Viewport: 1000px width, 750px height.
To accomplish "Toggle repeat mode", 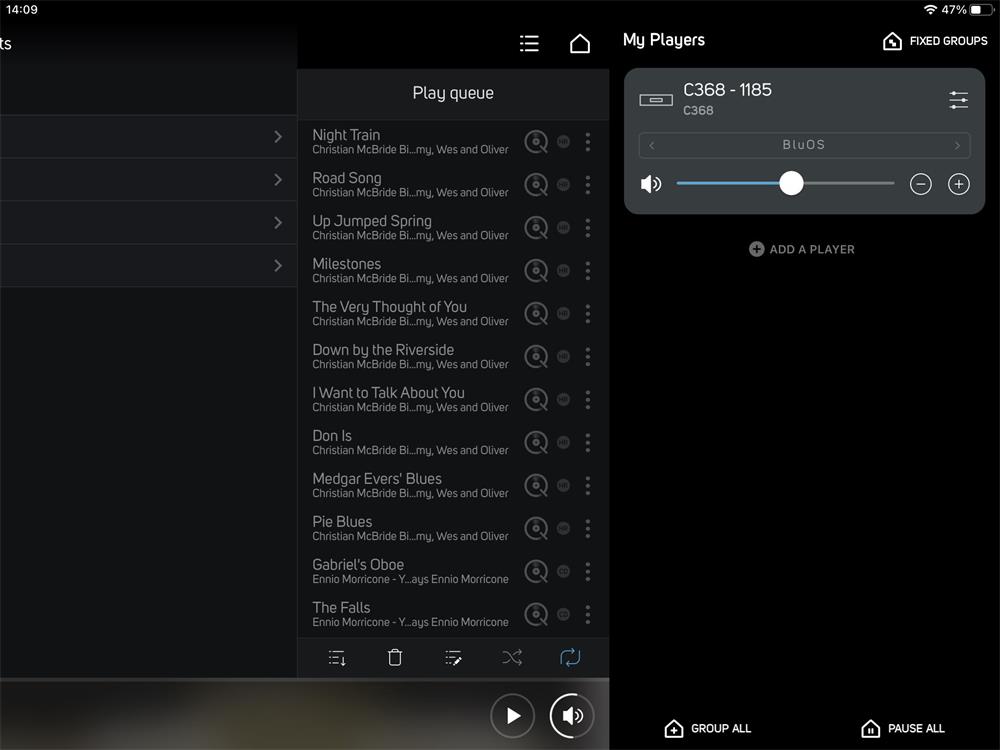I will click(570, 657).
